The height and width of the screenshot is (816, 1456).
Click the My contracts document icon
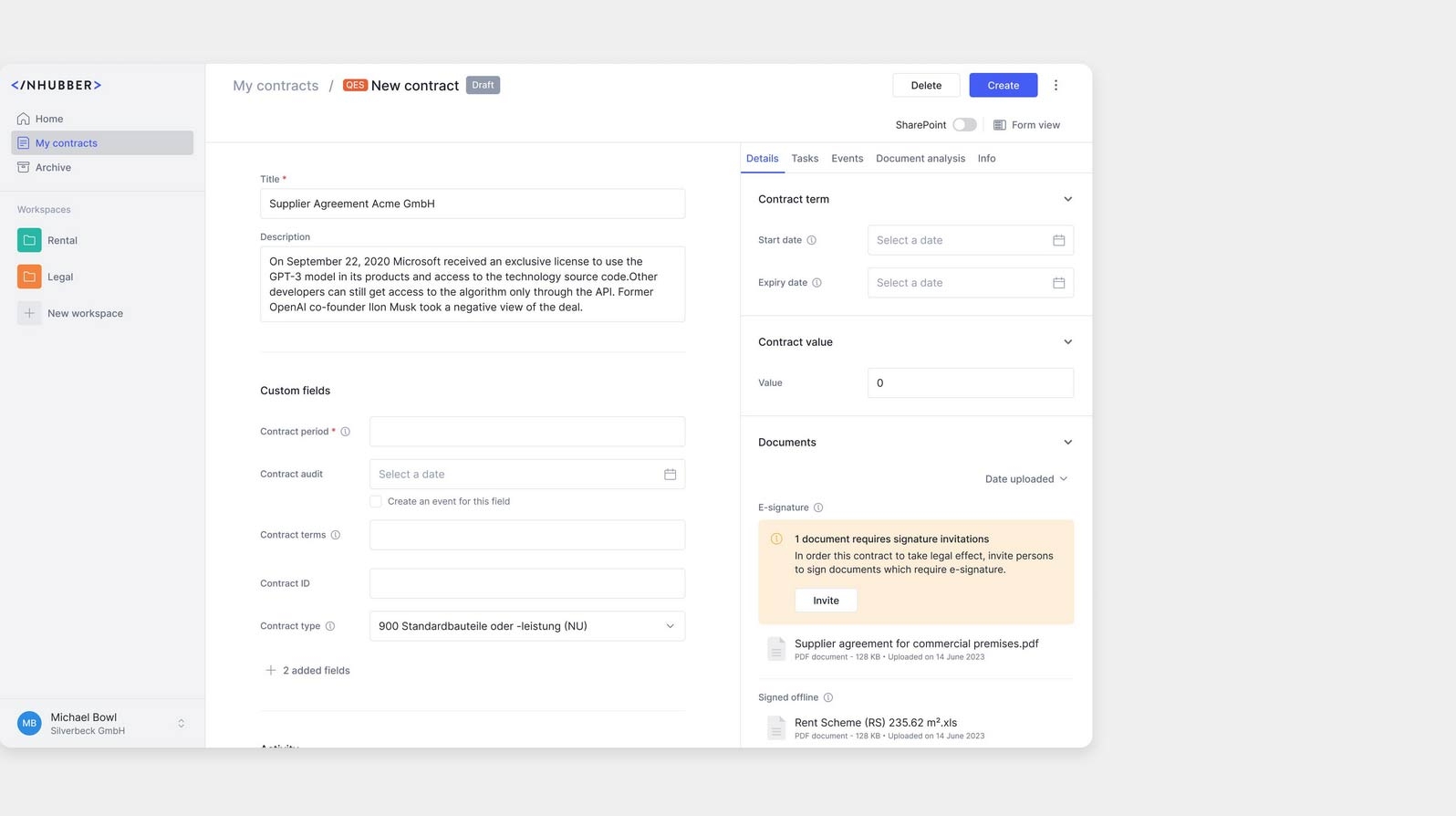[24, 143]
